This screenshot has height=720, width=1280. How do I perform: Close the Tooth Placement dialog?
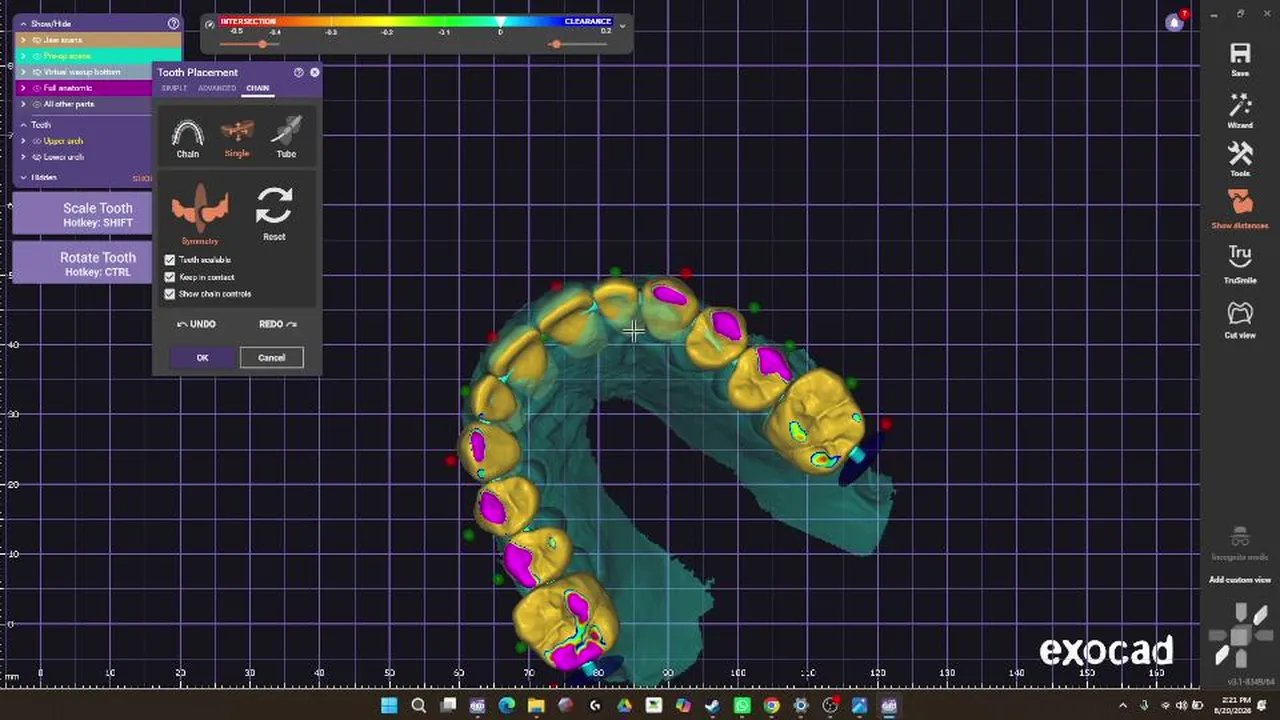pos(315,72)
